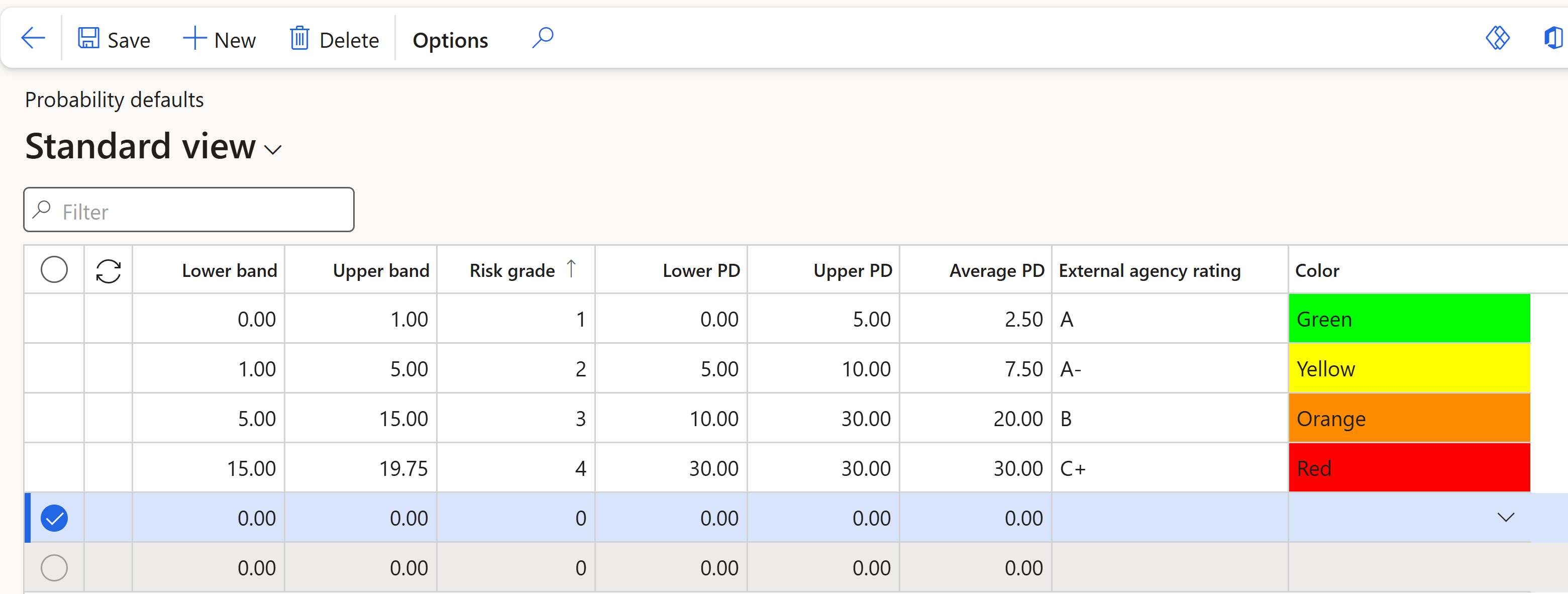Screen dimensions: 1568x594
Task: Open the Options menu
Action: pos(450,40)
